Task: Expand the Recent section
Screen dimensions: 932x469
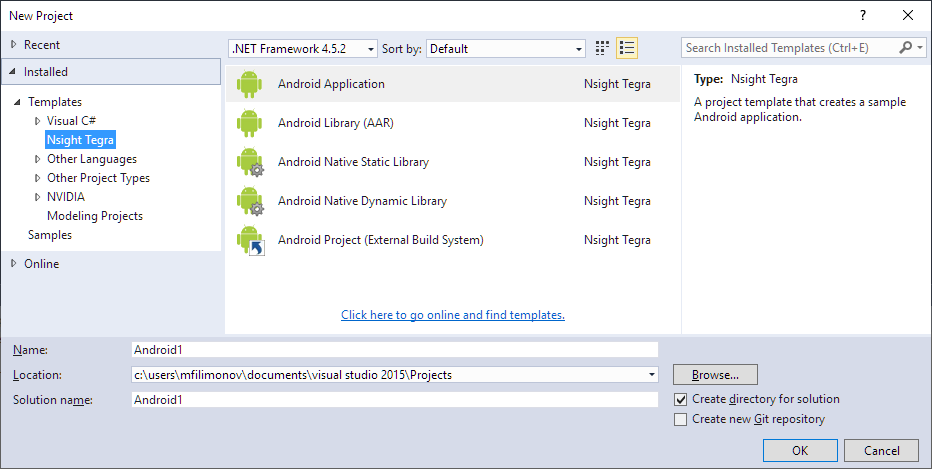Action: (14, 45)
